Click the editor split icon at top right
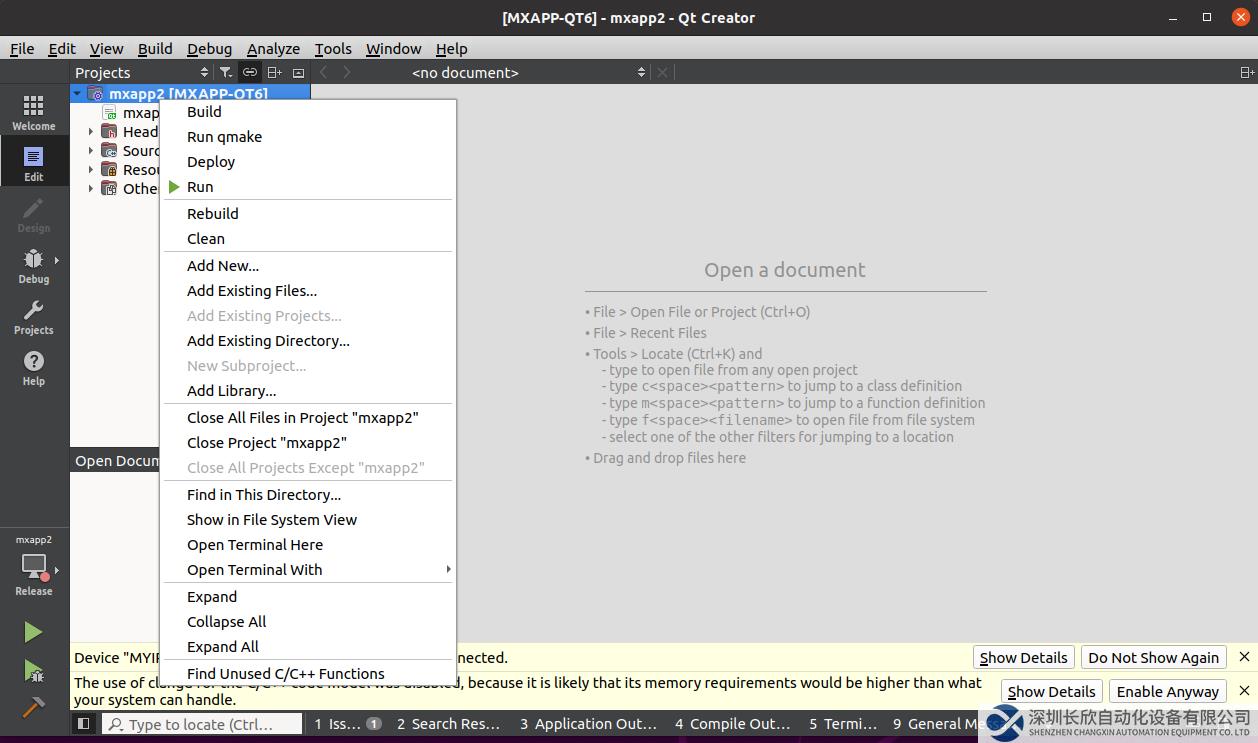 (1247, 72)
